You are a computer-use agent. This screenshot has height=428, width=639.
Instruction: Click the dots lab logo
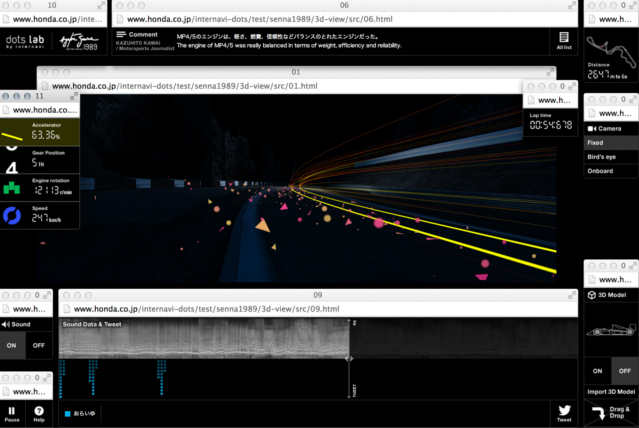[x=25, y=42]
